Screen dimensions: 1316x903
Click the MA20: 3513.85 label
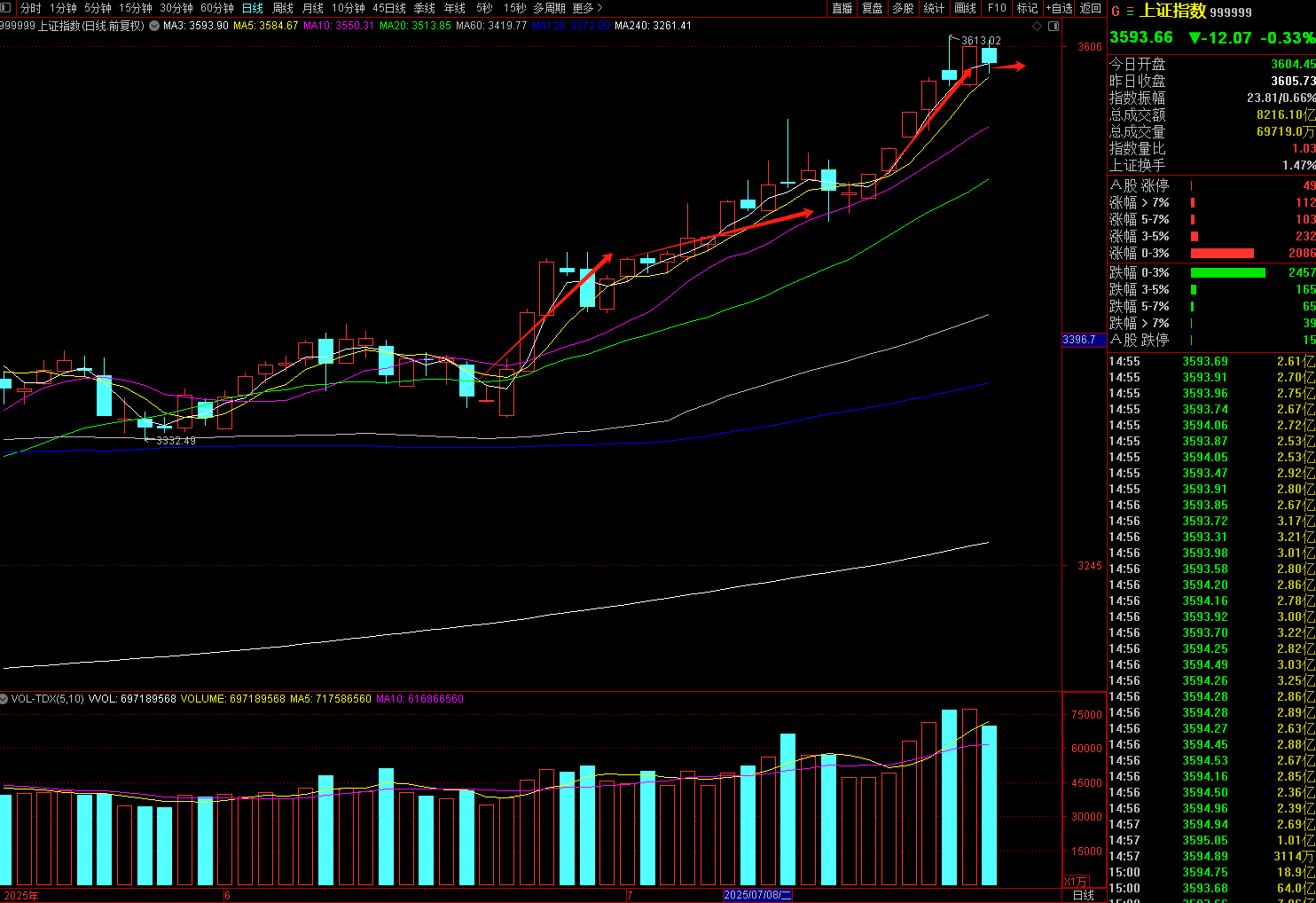415,26
